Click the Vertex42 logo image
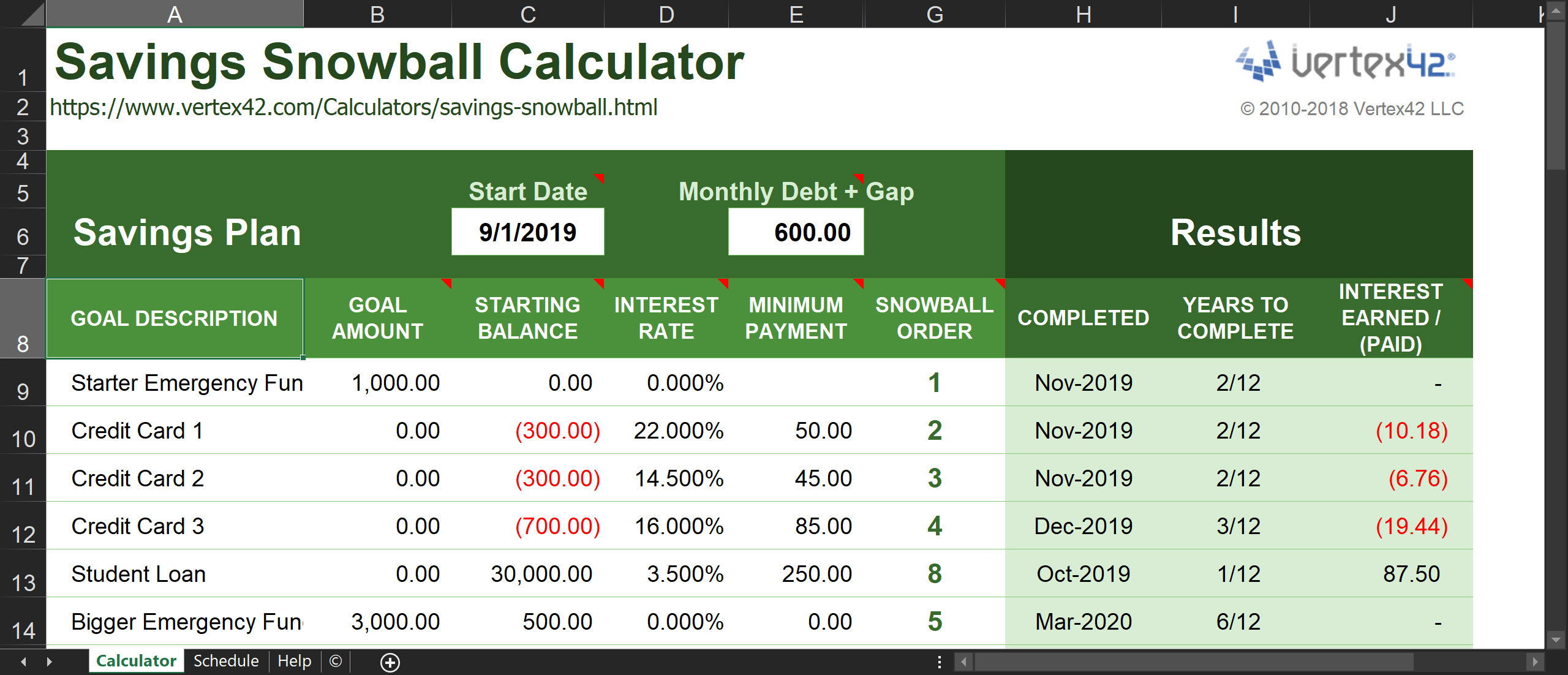 (1346, 61)
